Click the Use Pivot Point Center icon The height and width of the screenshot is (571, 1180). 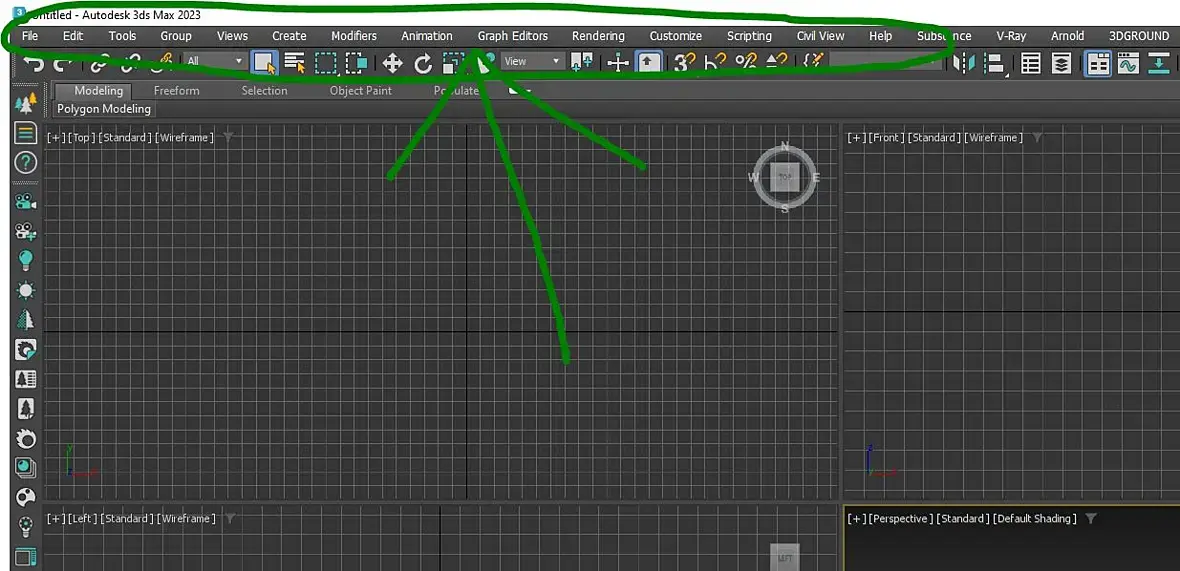click(x=581, y=62)
